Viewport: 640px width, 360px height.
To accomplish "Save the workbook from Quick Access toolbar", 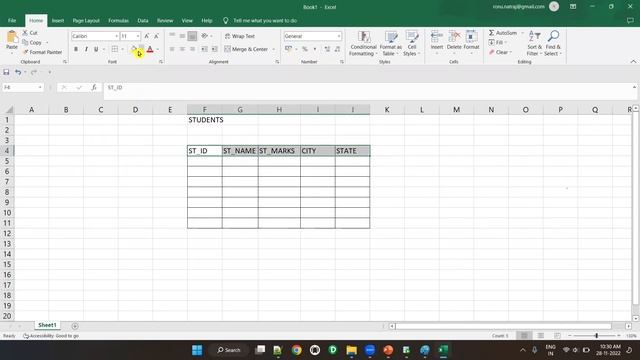I will [x=6, y=72].
